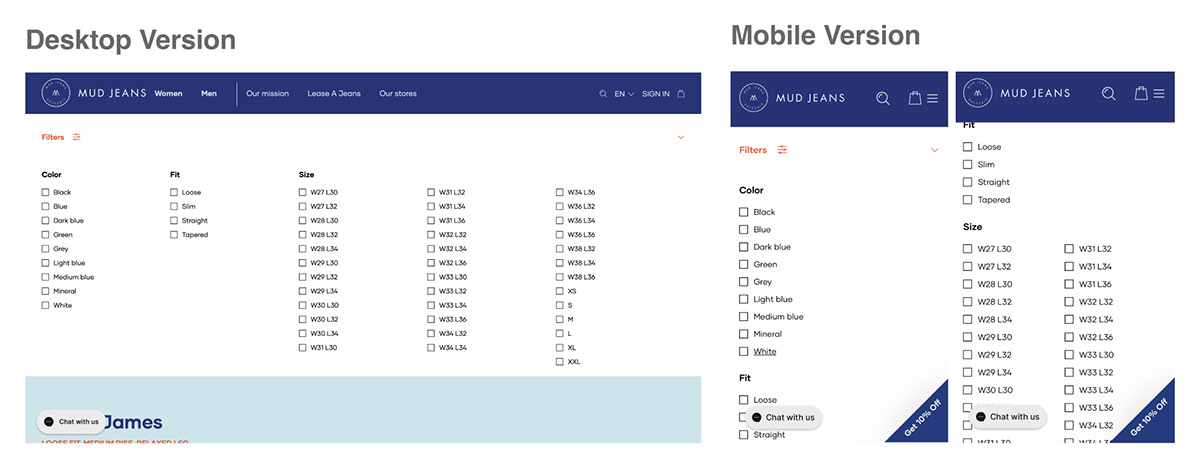Collapse the mobile Filters panel with the chevron
This screenshot has width=1200, height=469.
(934, 150)
